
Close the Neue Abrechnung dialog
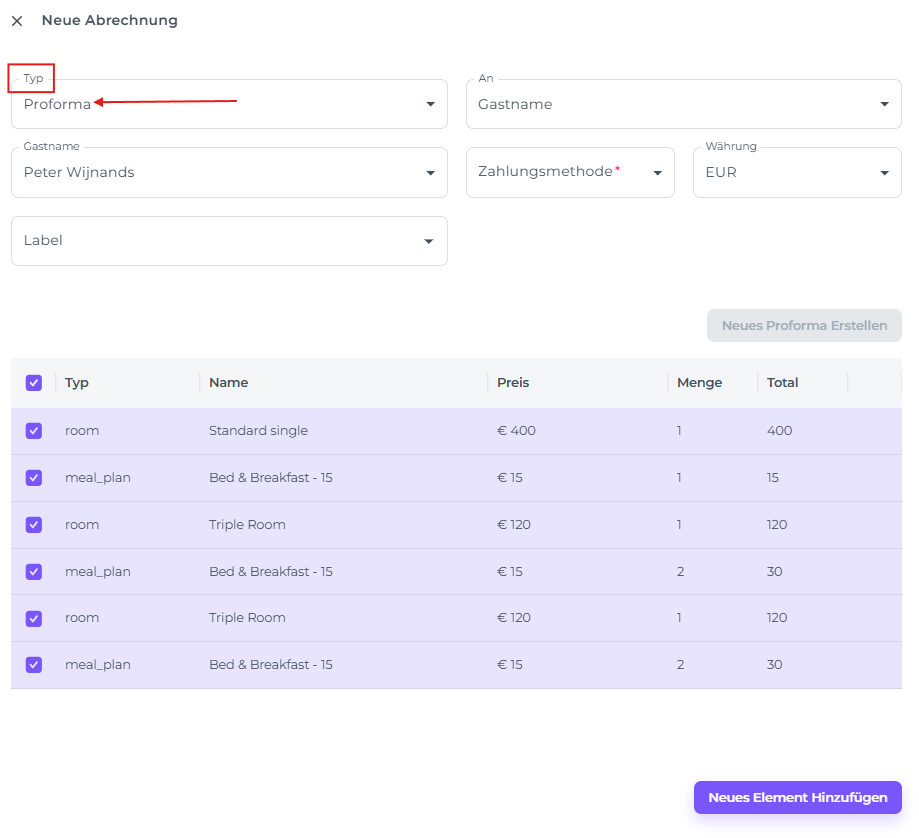point(17,21)
